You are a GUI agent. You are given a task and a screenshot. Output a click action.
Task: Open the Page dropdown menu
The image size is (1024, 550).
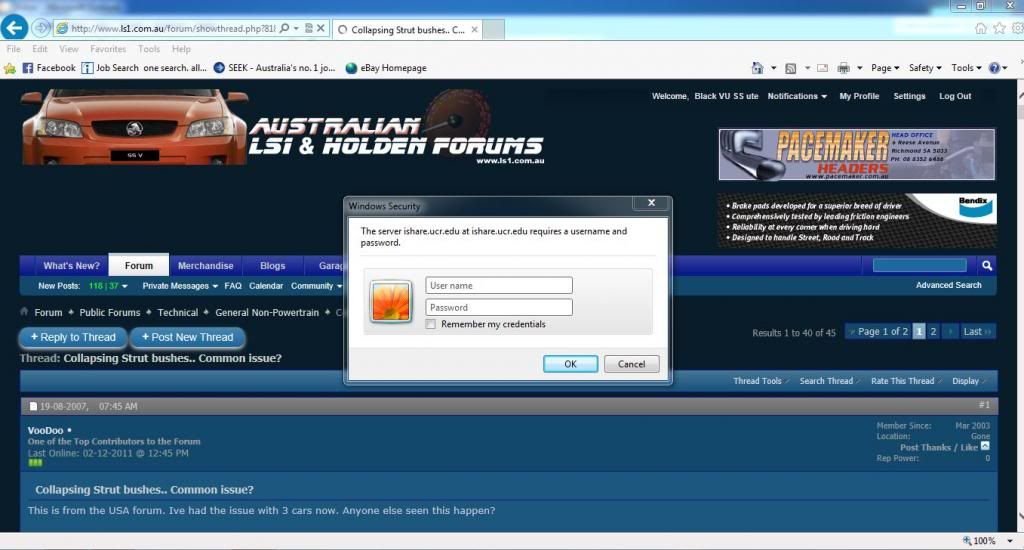pyautogui.click(x=885, y=68)
